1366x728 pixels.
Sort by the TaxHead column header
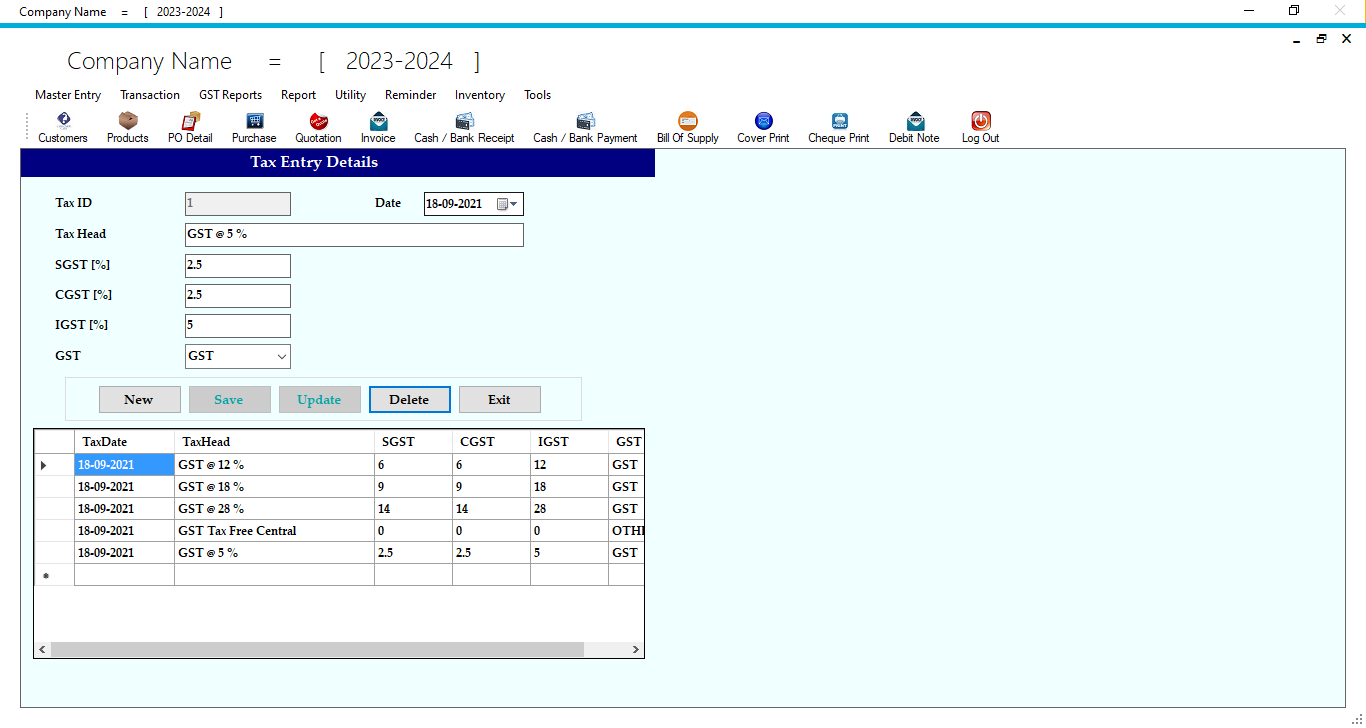coord(274,441)
